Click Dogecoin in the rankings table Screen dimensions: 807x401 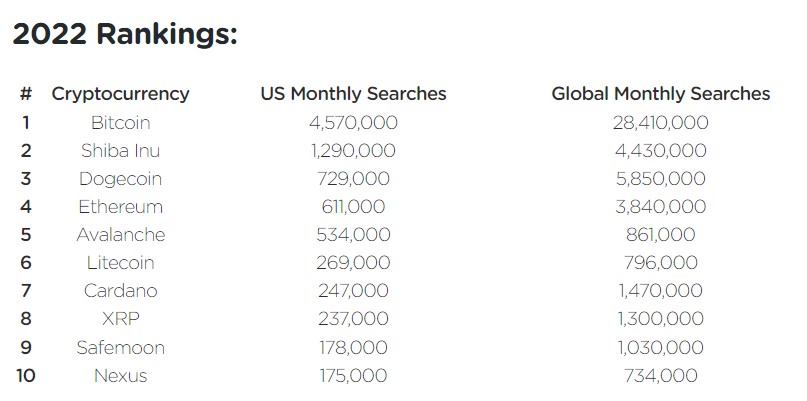(x=120, y=179)
